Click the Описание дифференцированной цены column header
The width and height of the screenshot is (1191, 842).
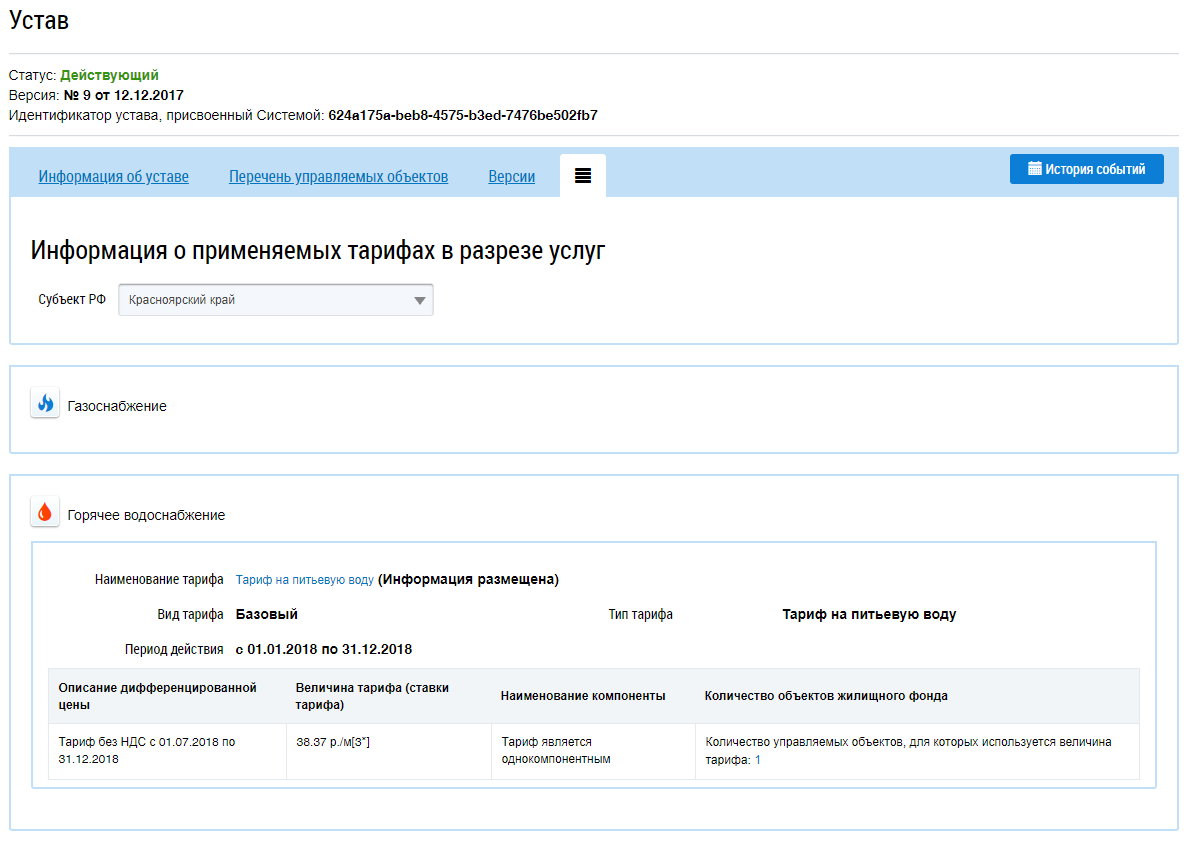click(157, 696)
